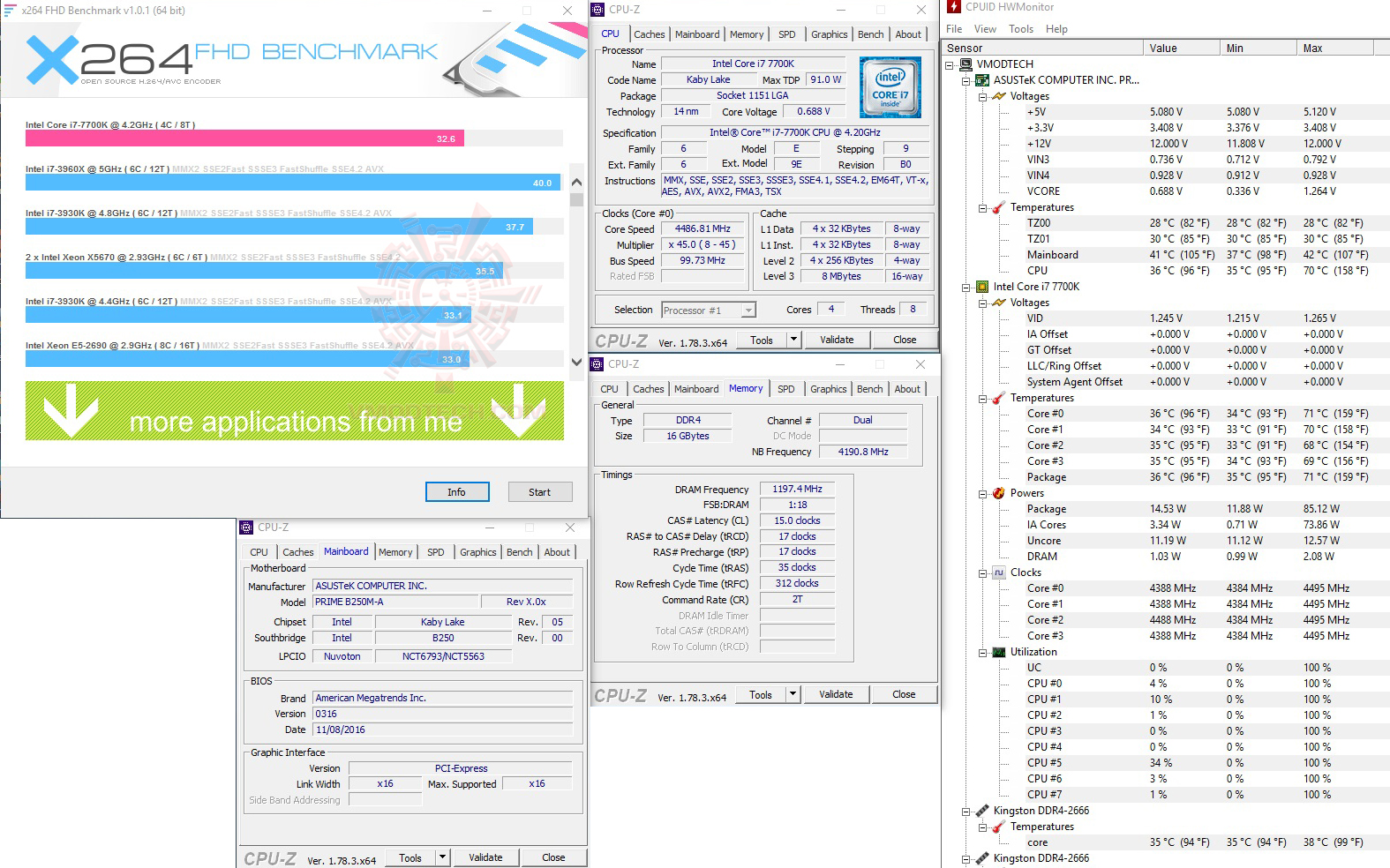Click the CPU-Z CPU window title icon

(598, 10)
